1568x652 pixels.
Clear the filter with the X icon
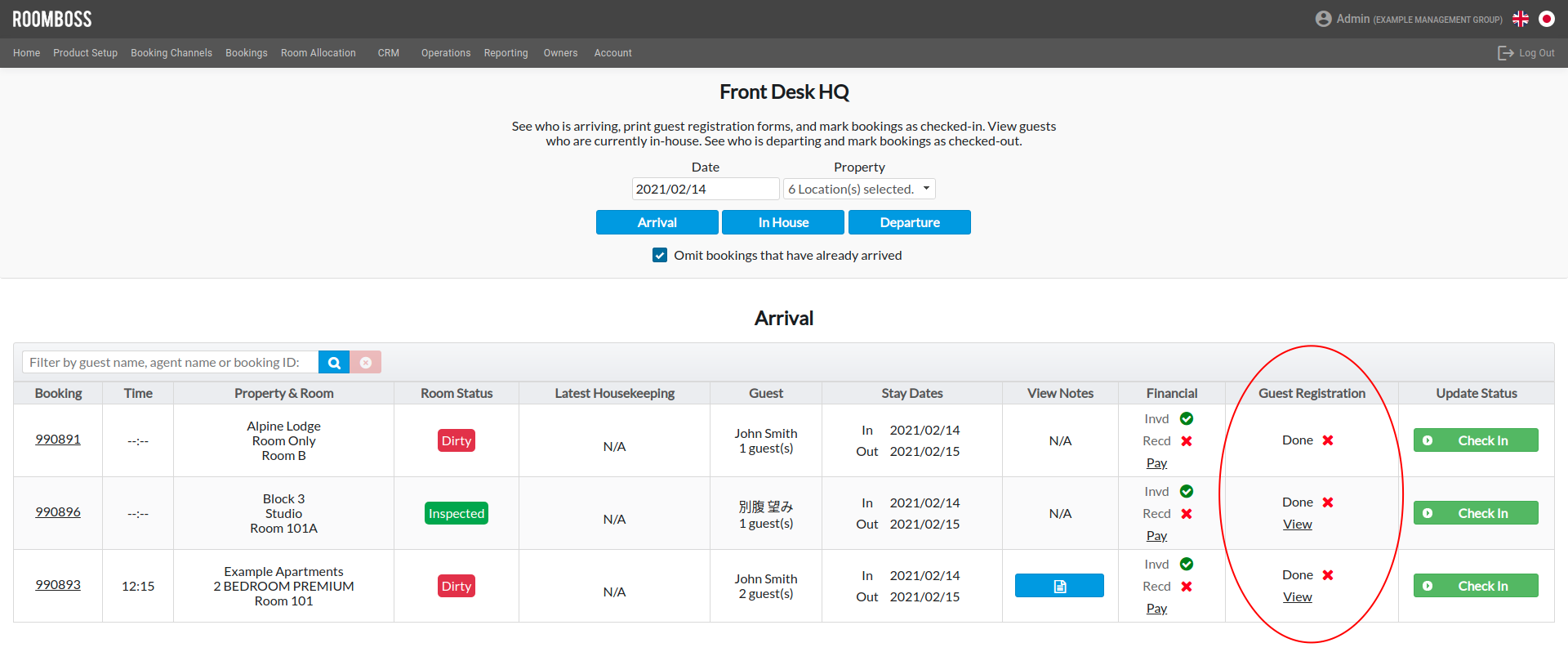[x=366, y=363]
